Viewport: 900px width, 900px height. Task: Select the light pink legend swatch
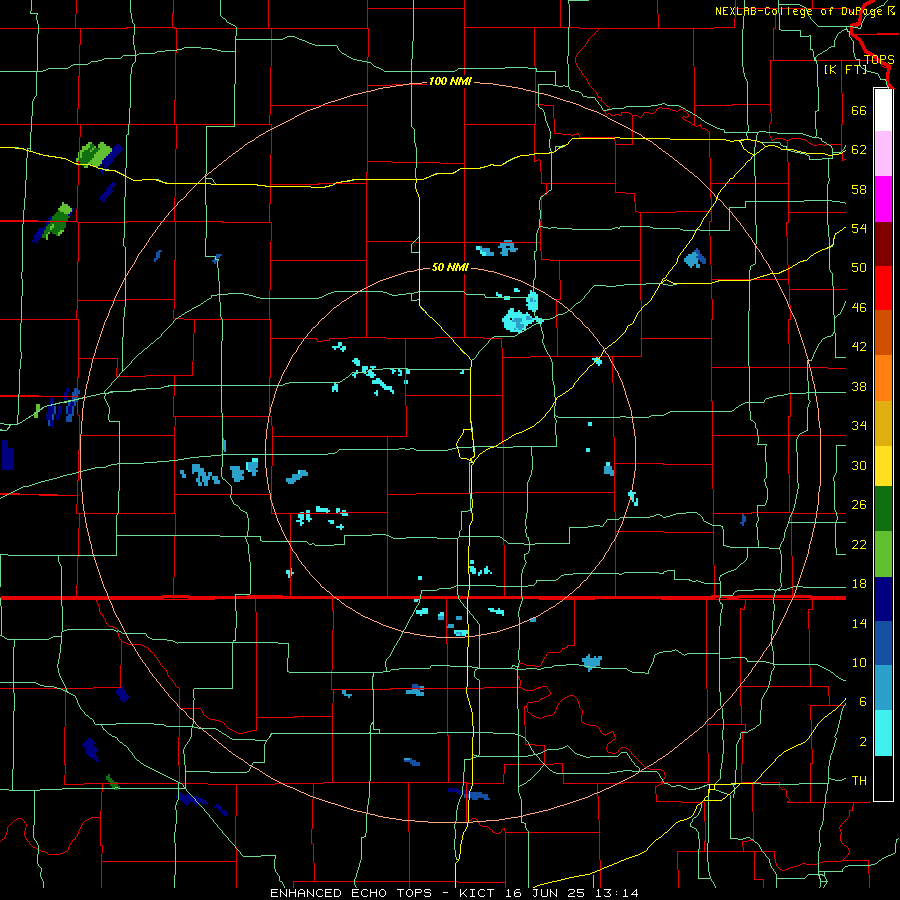883,154
